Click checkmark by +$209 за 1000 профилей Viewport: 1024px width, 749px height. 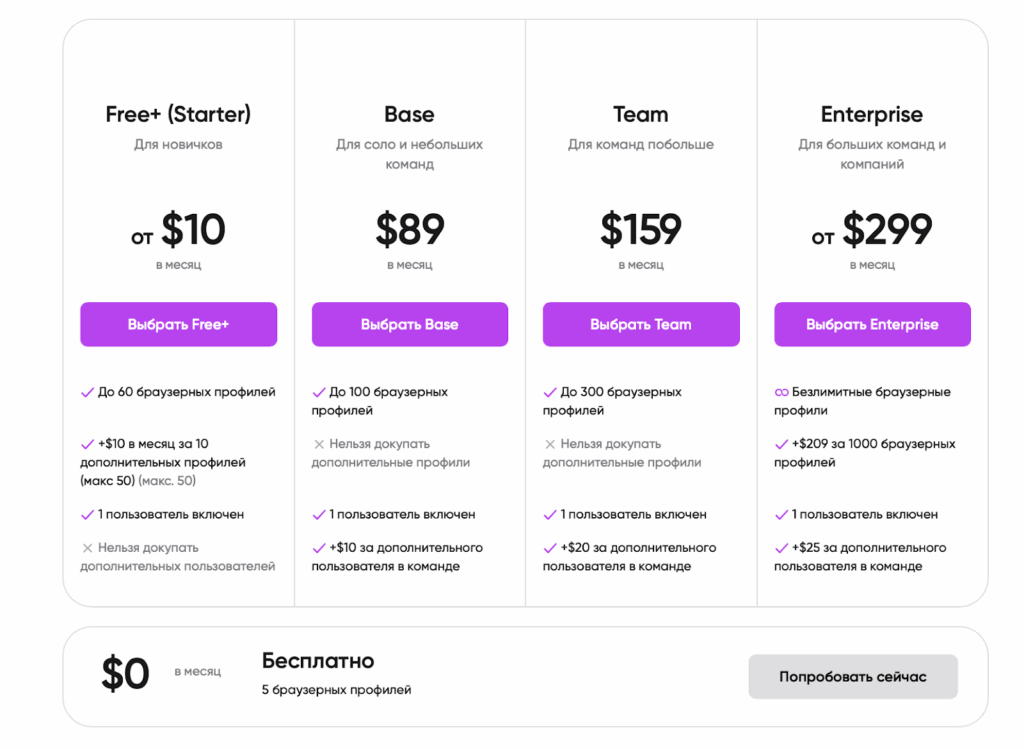[782, 444]
